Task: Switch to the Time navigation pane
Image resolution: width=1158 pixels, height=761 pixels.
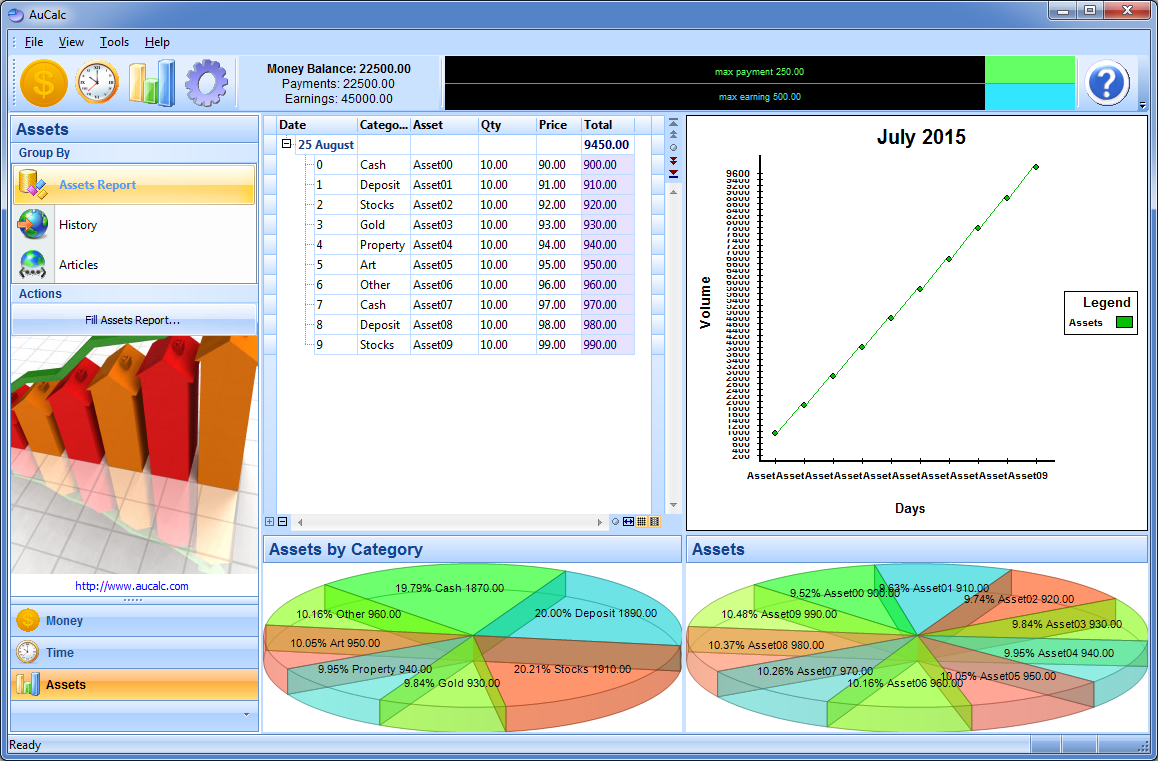Action: click(x=134, y=652)
